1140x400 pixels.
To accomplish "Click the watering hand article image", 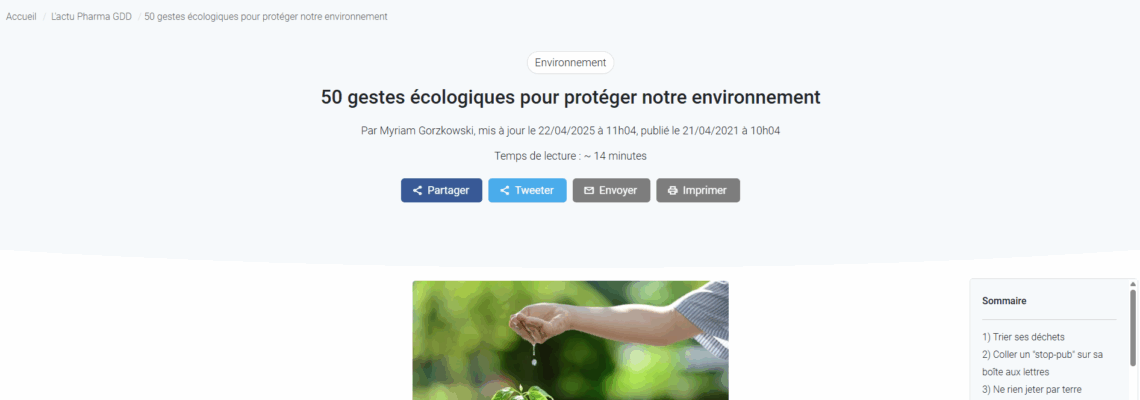I will tap(571, 340).
